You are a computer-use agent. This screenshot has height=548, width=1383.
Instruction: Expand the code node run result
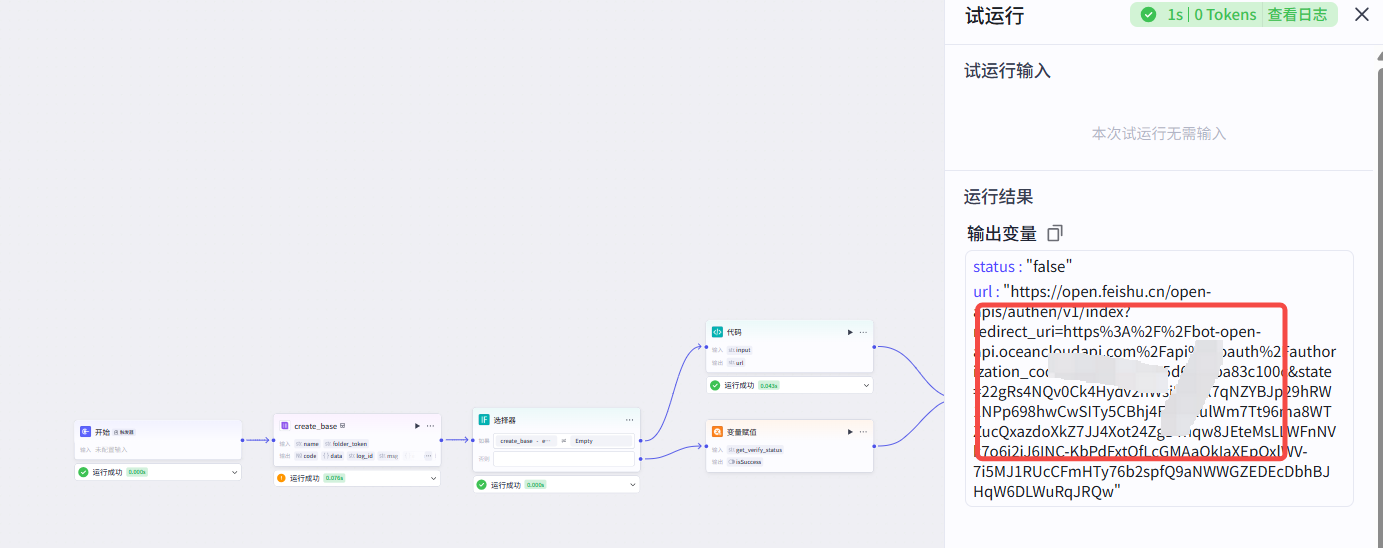(866, 385)
